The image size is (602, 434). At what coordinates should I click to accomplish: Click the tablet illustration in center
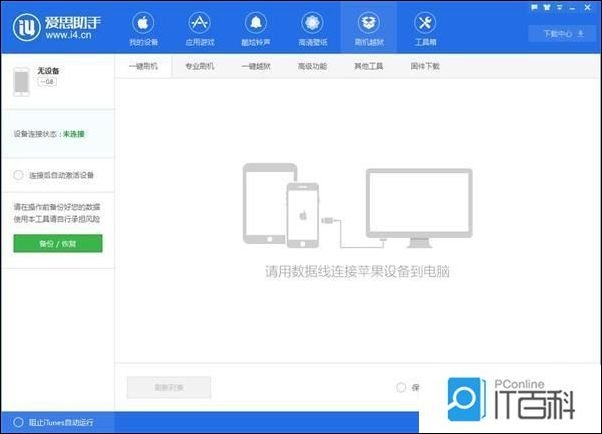click(x=266, y=204)
